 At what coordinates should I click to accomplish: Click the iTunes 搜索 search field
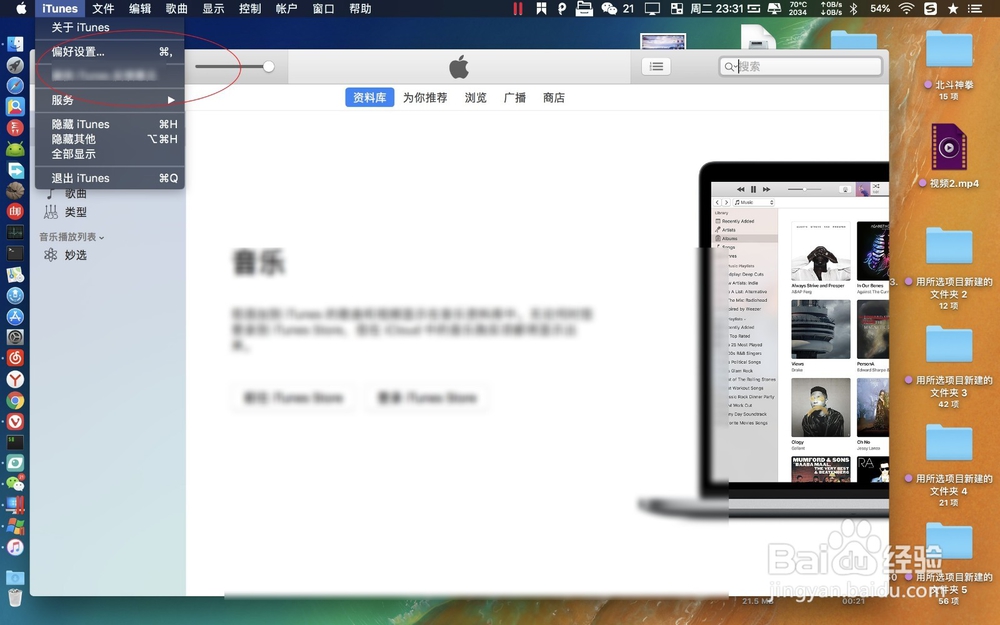[800, 66]
